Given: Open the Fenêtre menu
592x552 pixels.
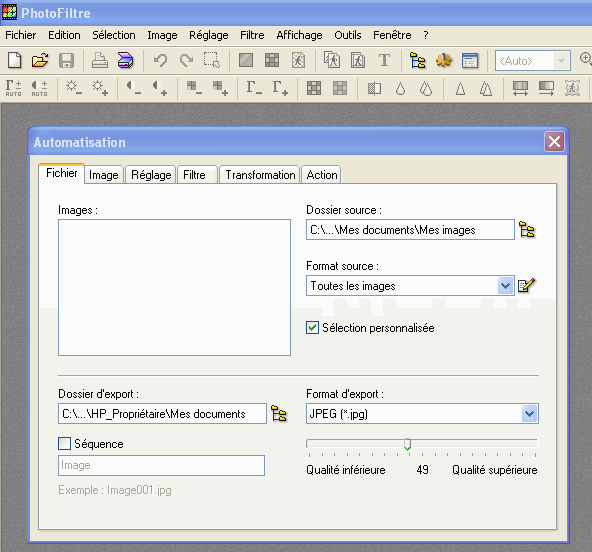Looking at the screenshot, I should coord(392,35).
